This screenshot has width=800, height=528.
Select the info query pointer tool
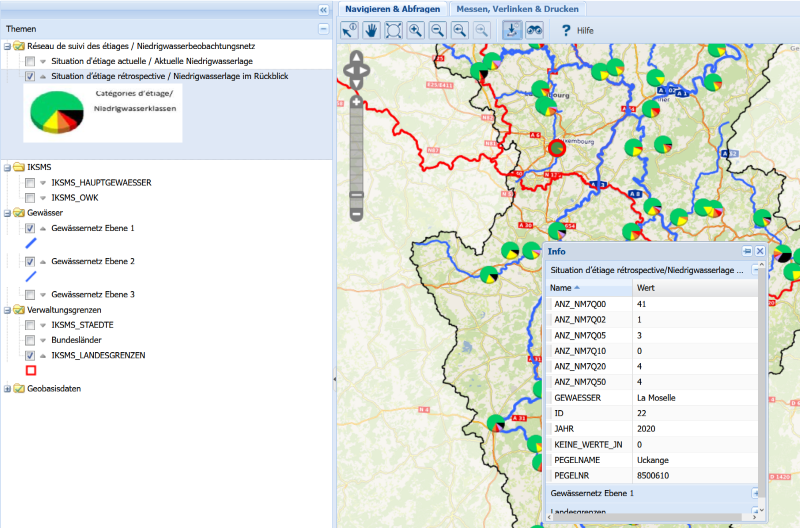pyautogui.click(x=349, y=30)
